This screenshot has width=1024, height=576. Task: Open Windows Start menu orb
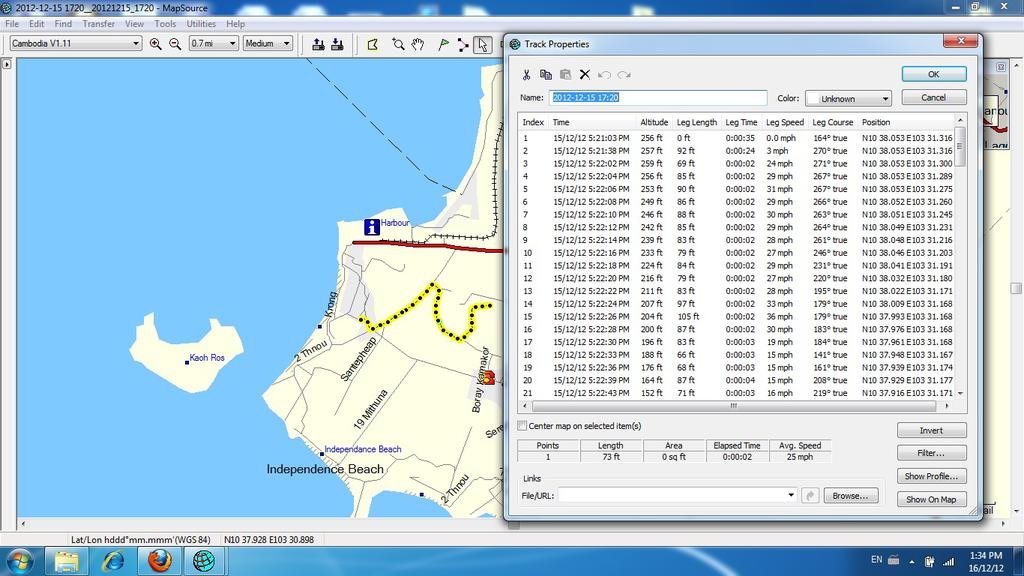coord(20,561)
